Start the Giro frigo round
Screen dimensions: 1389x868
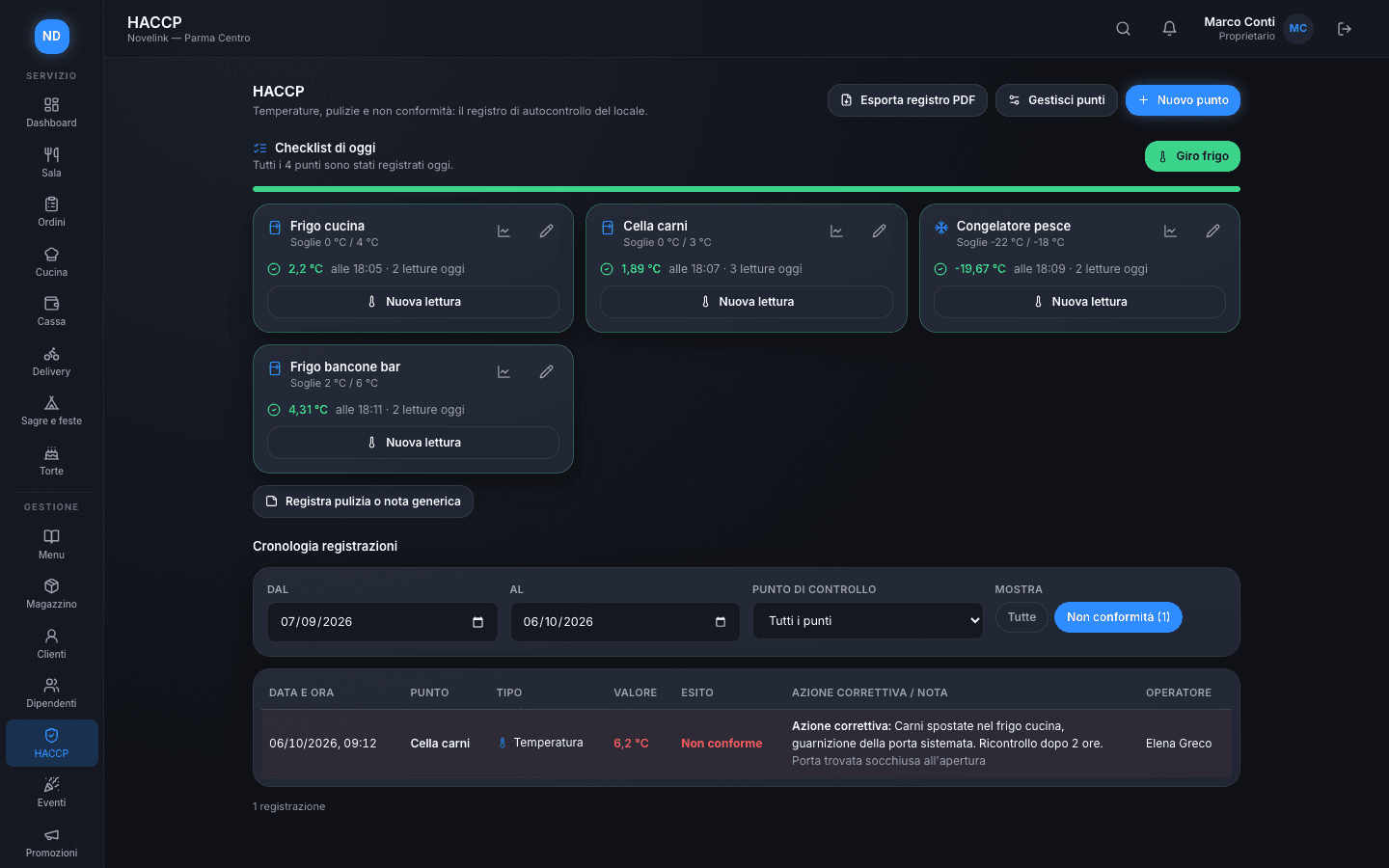(1192, 156)
